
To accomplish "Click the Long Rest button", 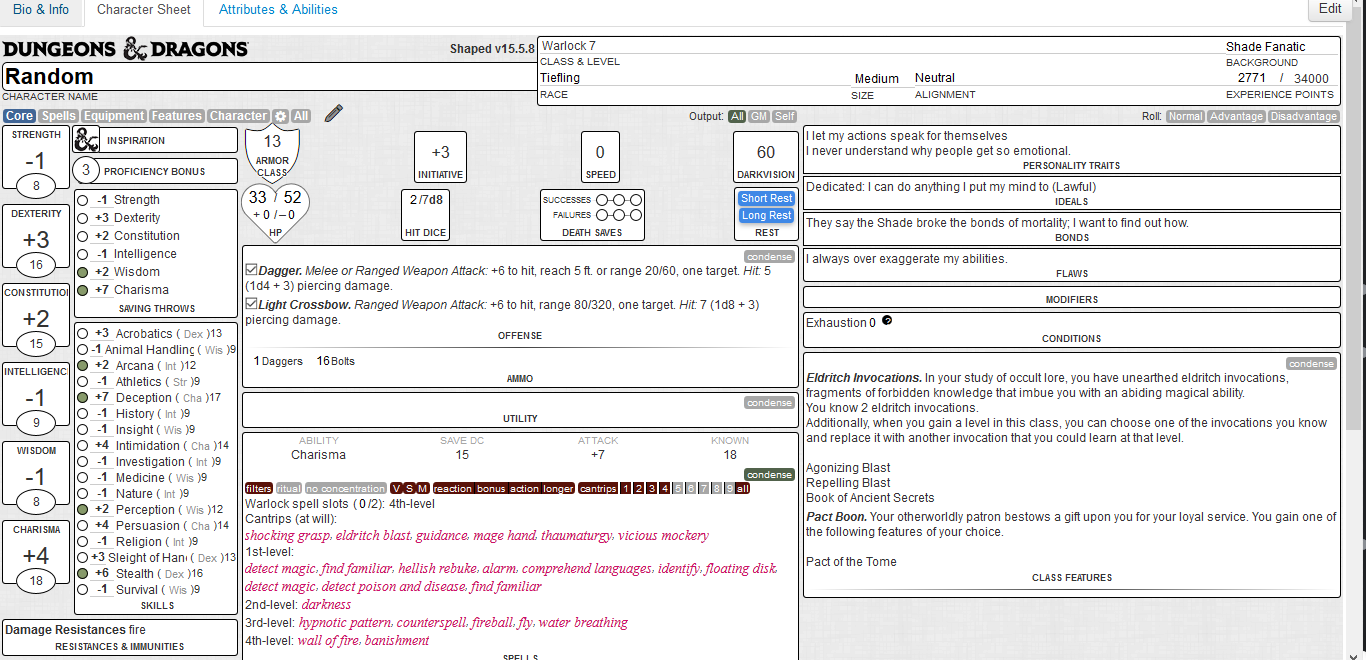I will pos(767,215).
